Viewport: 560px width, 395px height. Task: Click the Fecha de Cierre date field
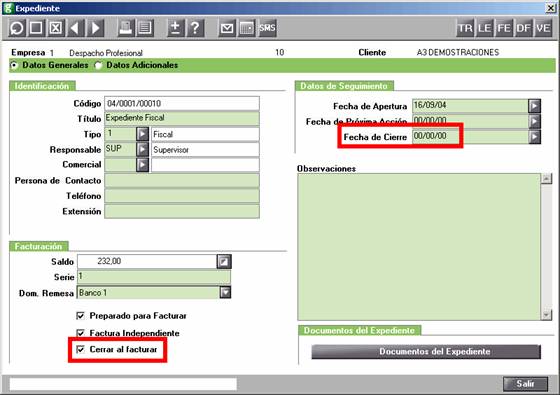pyautogui.click(x=470, y=136)
